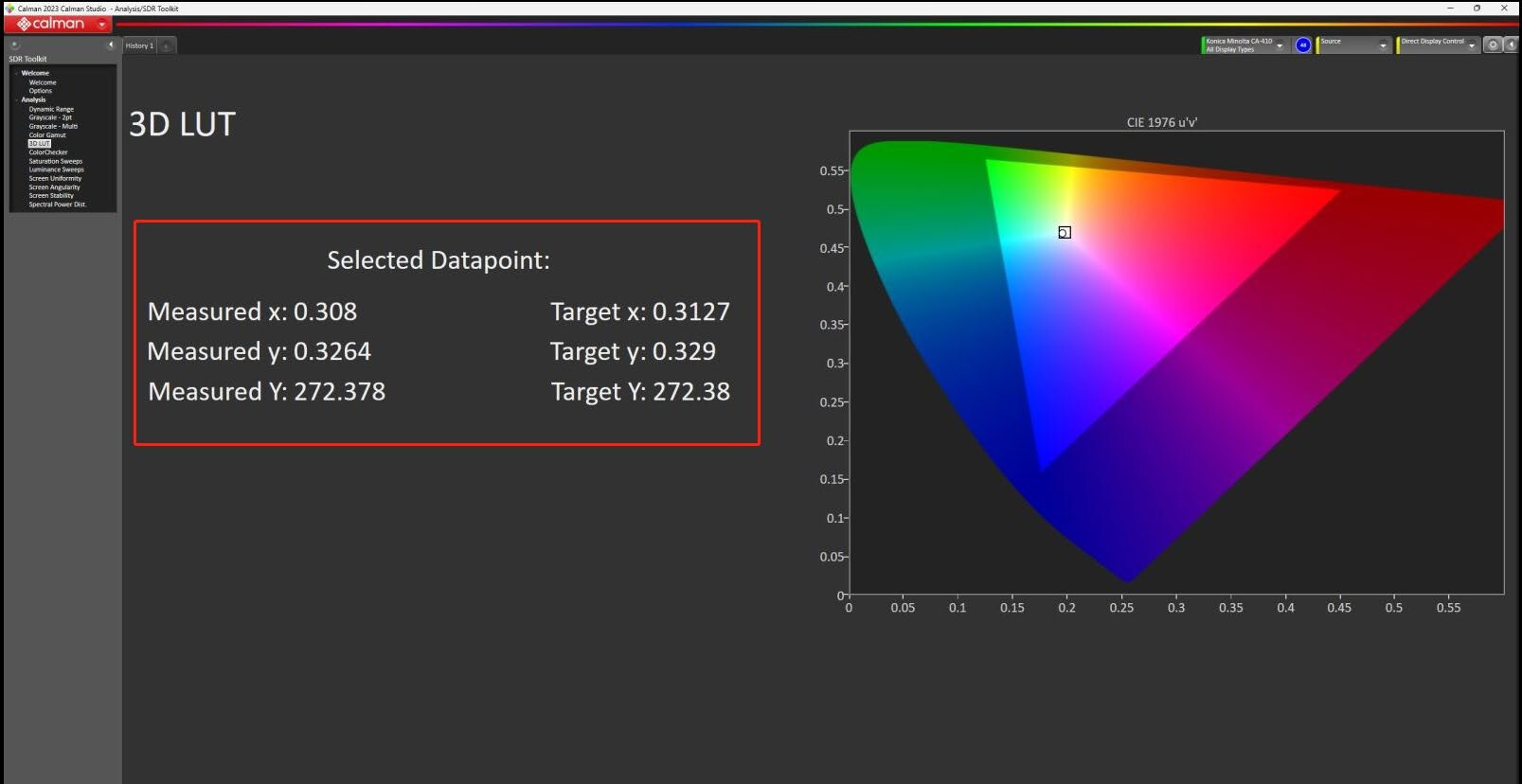Image resolution: width=1522 pixels, height=784 pixels.
Task: Collapse the Analysis tree section
Action: click(16, 99)
